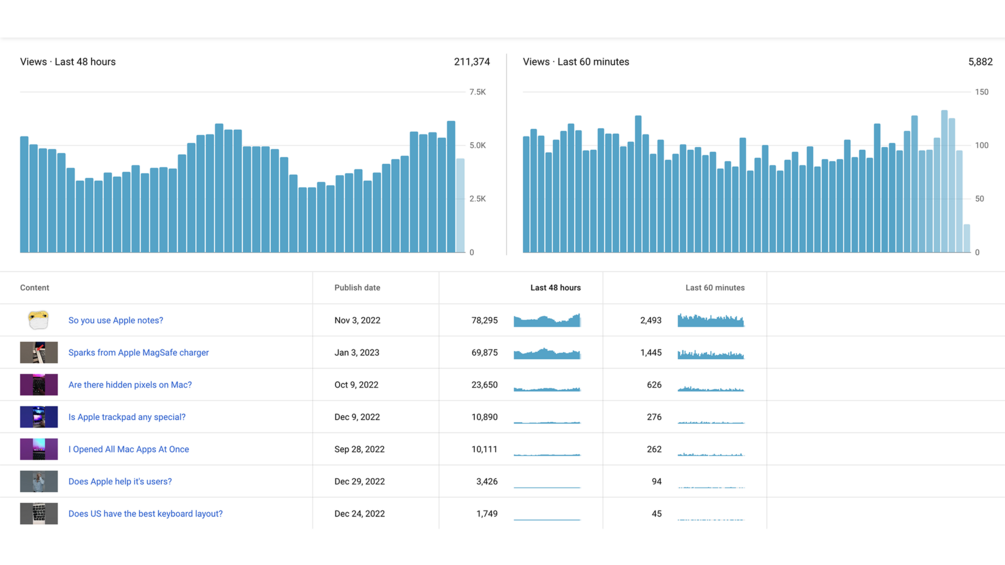The height and width of the screenshot is (565, 1005).
Task: Click the Dec 29, 2022 publish date
Action: point(360,482)
